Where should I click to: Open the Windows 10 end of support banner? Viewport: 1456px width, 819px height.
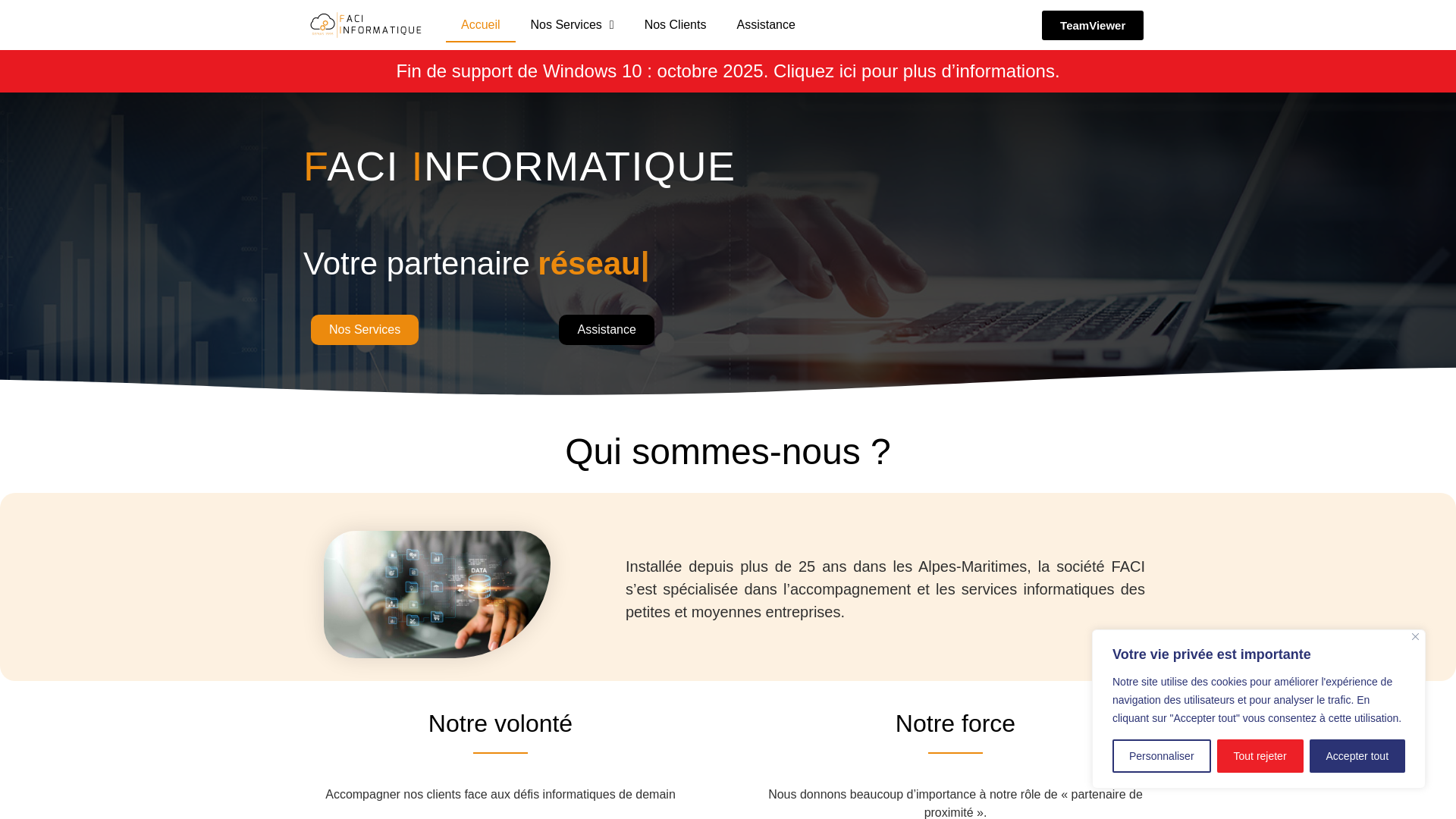pos(727,71)
